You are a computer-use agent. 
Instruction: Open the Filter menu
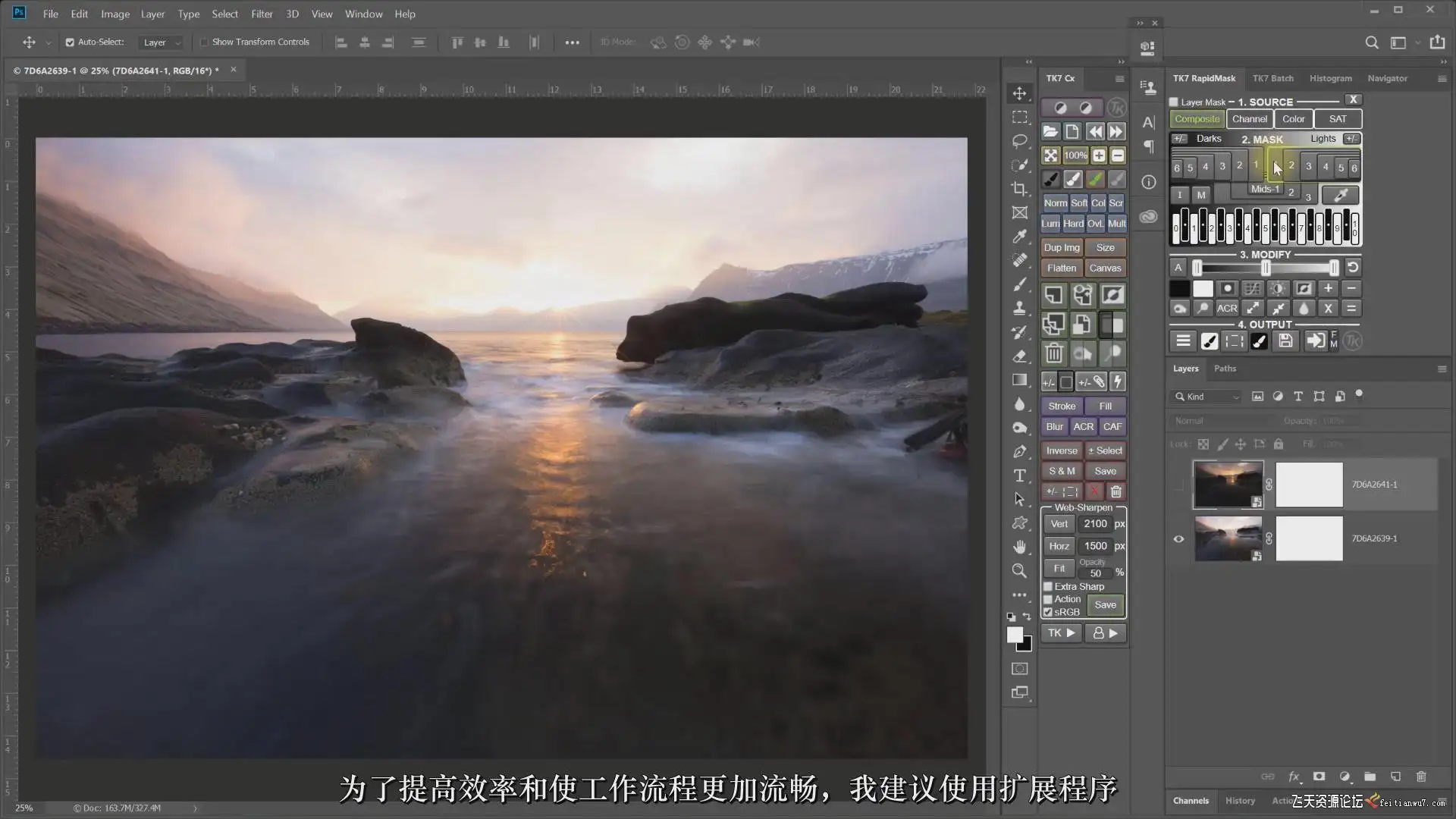pos(262,14)
